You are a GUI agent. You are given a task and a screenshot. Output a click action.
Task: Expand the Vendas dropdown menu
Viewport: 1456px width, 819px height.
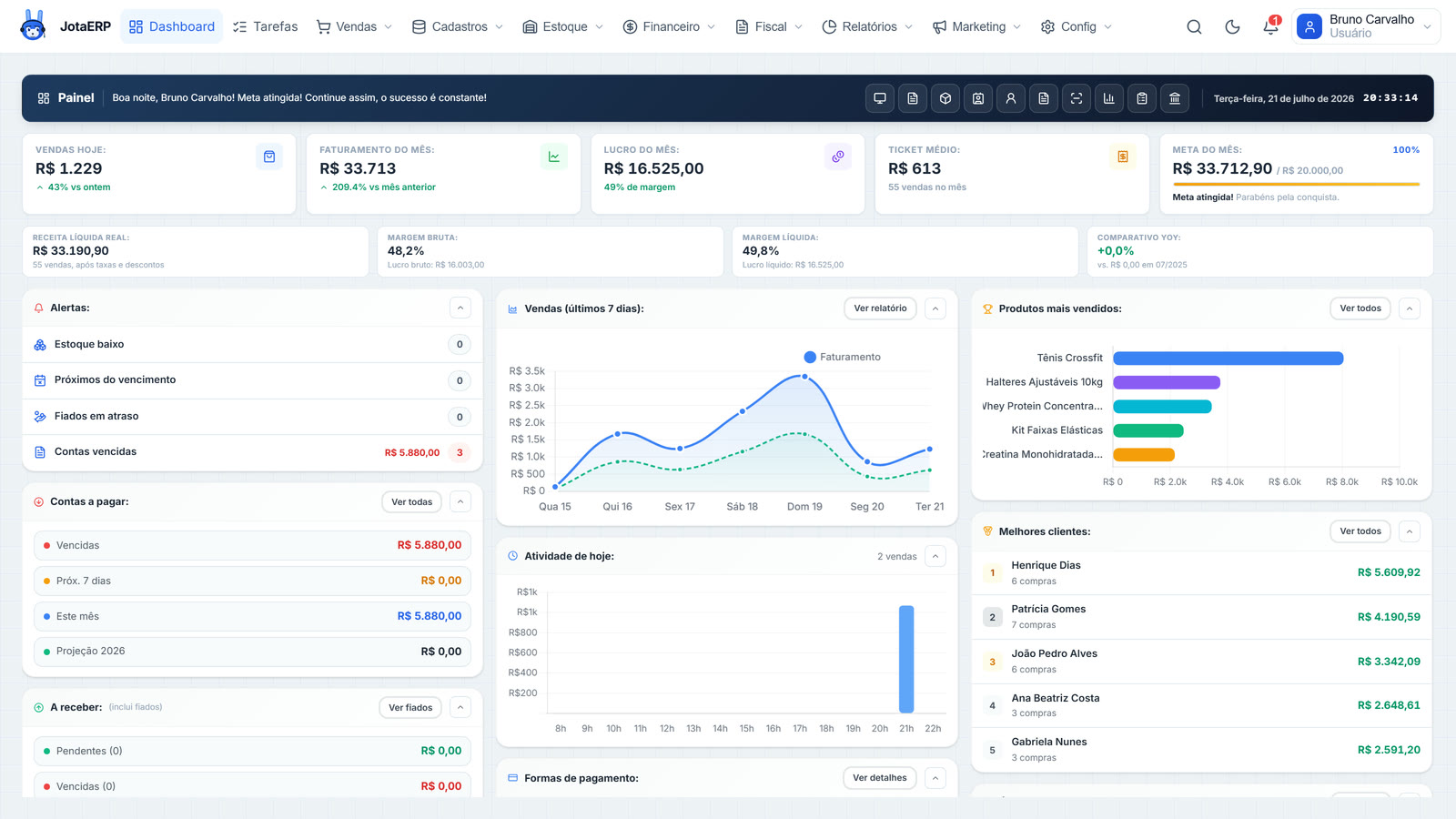354,26
